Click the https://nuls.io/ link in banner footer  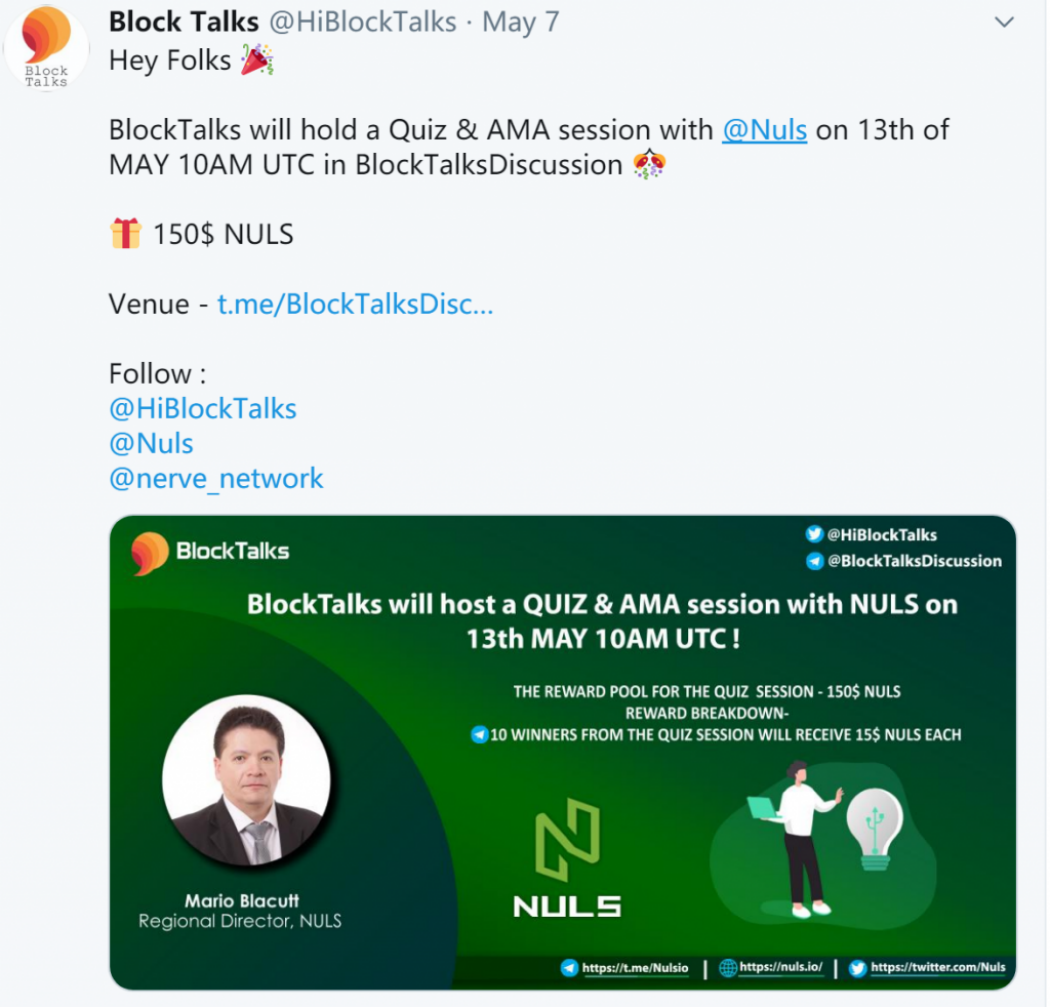click(780, 967)
